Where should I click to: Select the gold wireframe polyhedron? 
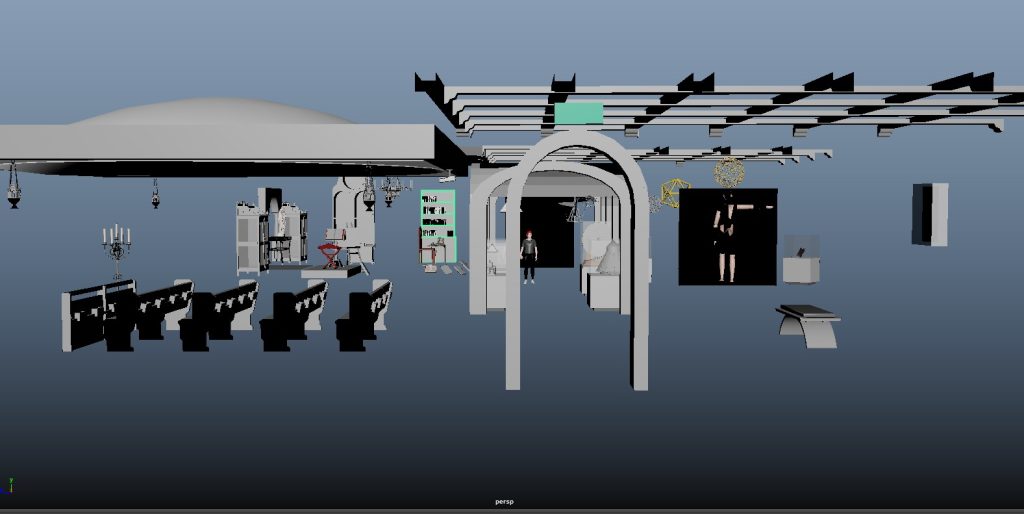[x=675, y=193]
